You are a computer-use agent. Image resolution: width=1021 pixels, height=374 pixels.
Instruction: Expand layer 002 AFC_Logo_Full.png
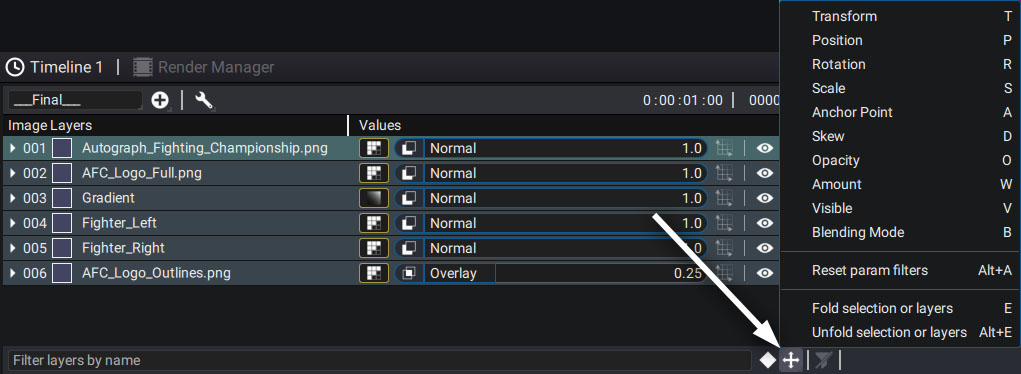coord(13,173)
